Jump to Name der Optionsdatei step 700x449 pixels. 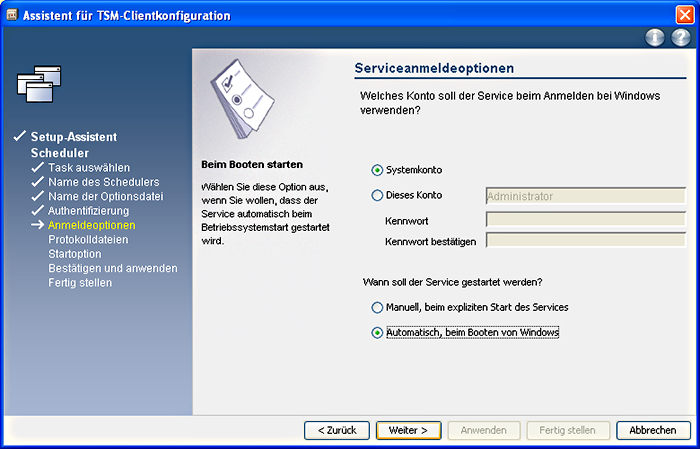click(x=106, y=197)
